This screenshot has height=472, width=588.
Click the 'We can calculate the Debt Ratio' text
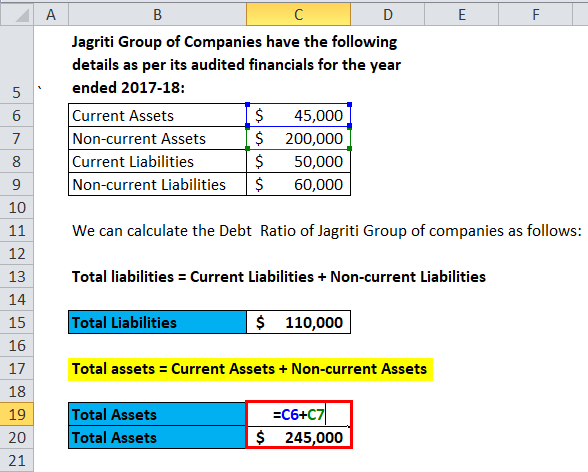pos(327,231)
